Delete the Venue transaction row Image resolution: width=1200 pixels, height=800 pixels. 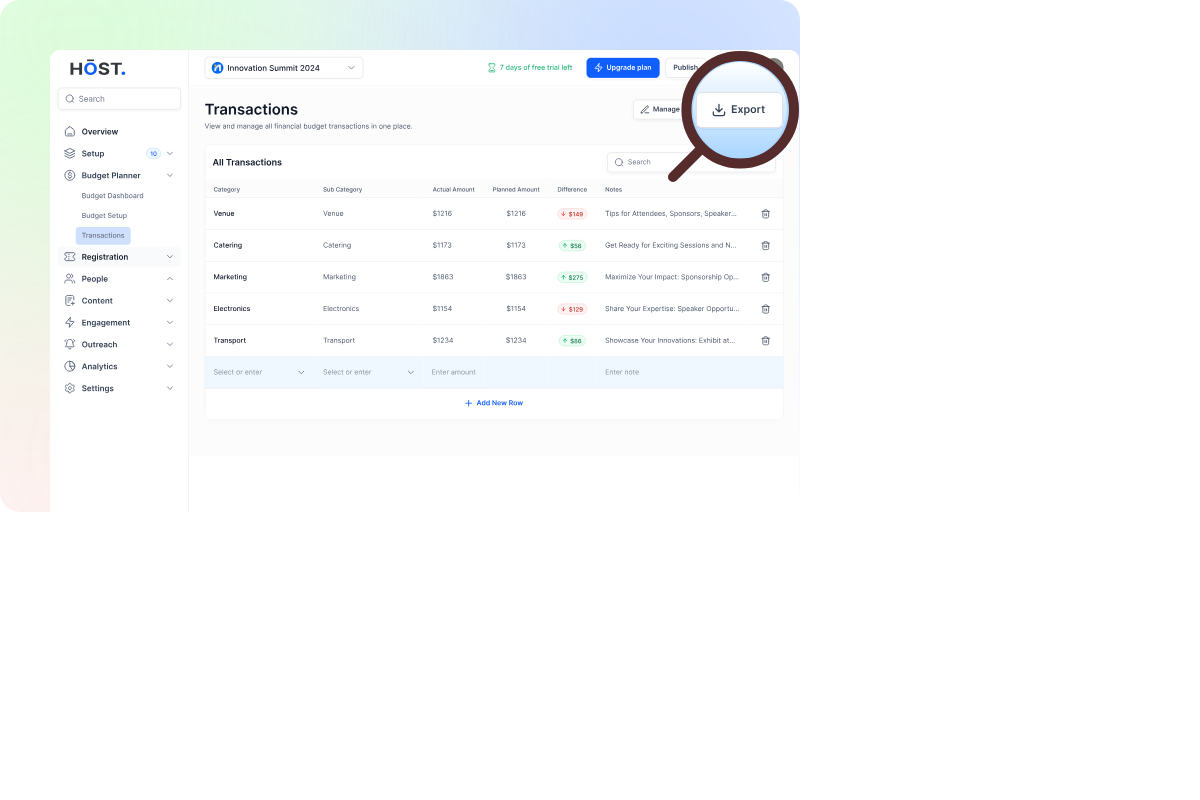(766, 214)
